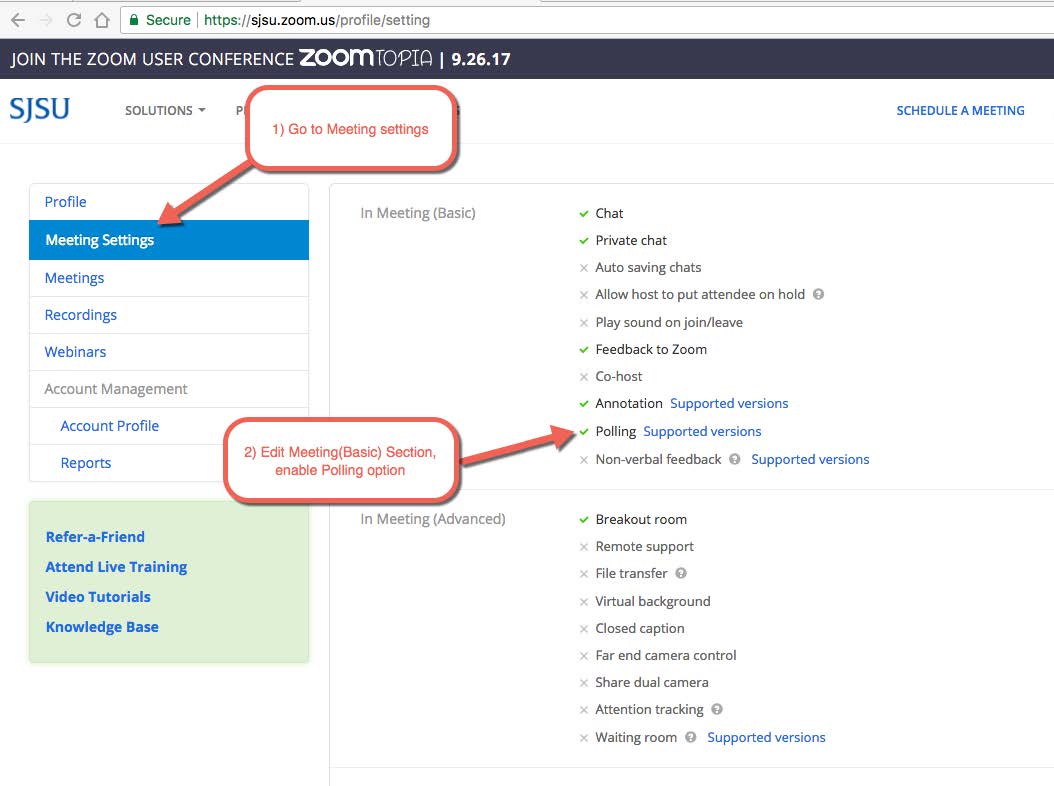This screenshot has width=1054, height=786.
Task: Open help for Non-verbal feedback
Action: click(735, 459)
